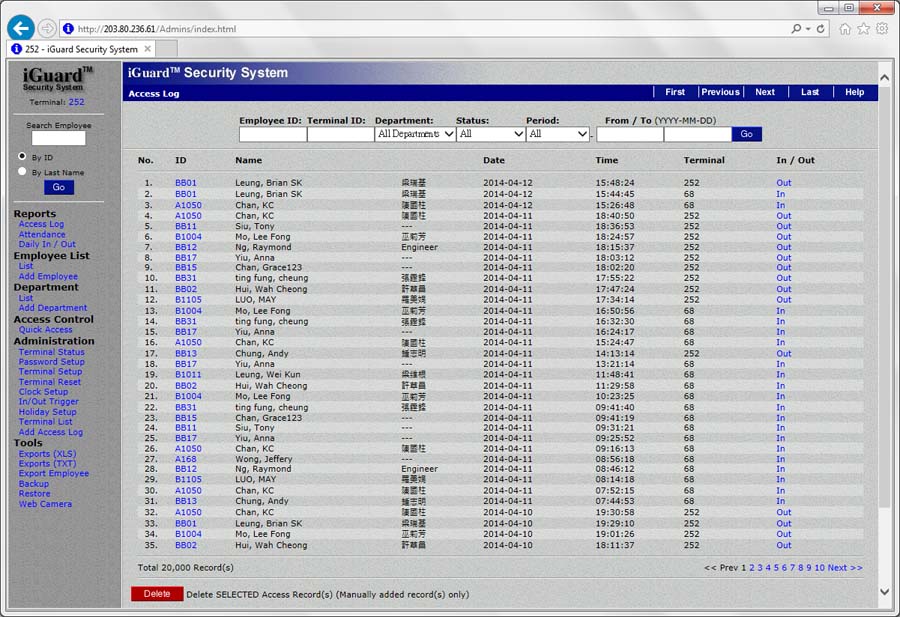Viewport: 900px width, 617px height.
Task: Open the Quick Access link
Action: coord(45,329)
